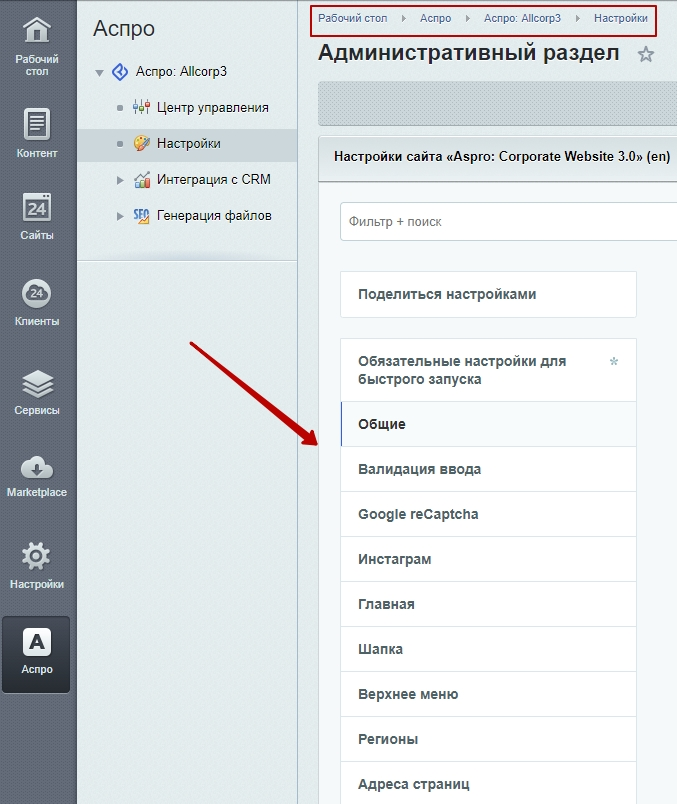This screenshot has width=677, height=804.
Task: Select the Верхнее меню tab
Action: click(x=488, y=694)
